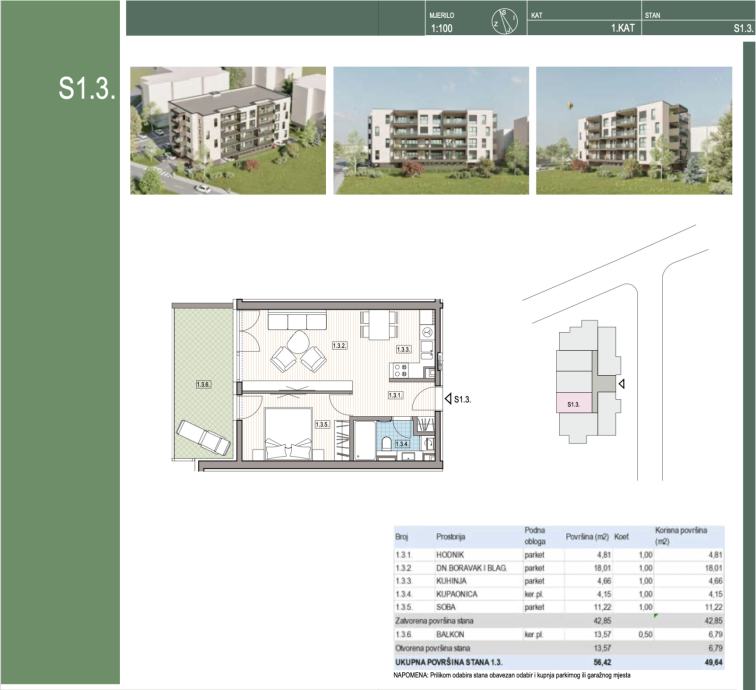Select the pink S1.3. unit on site plan
Image resolution: width=756 pixels, height=690 pixels.
(x=574, y=403)
